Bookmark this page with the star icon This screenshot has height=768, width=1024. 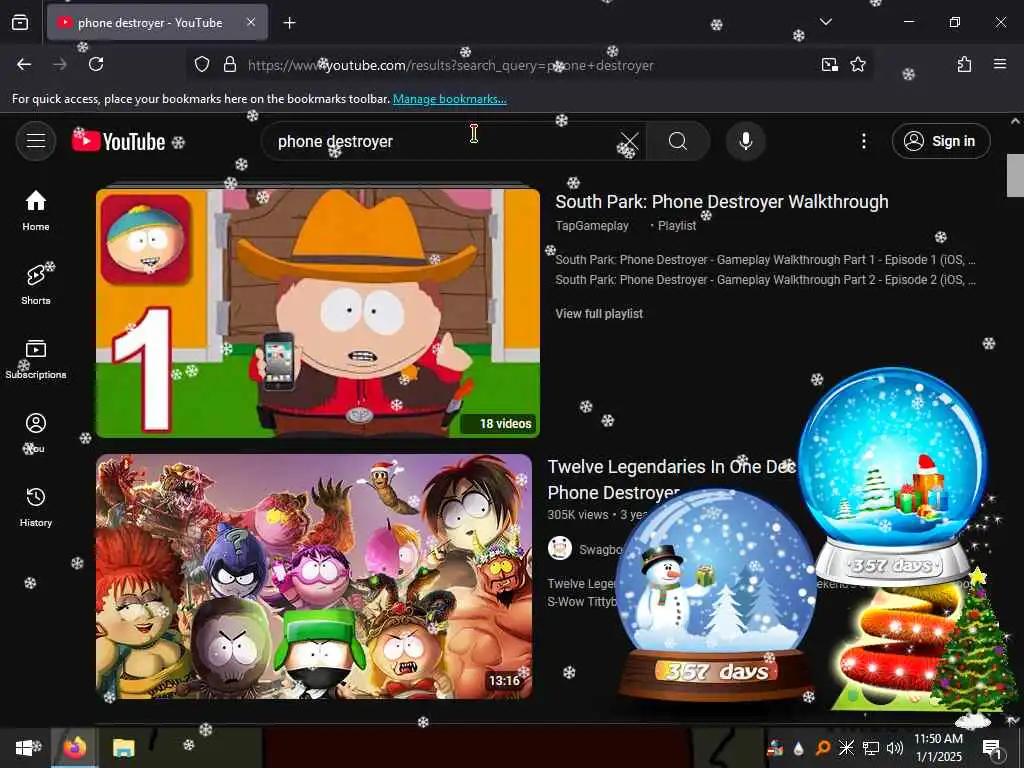[x=857, y=65]
